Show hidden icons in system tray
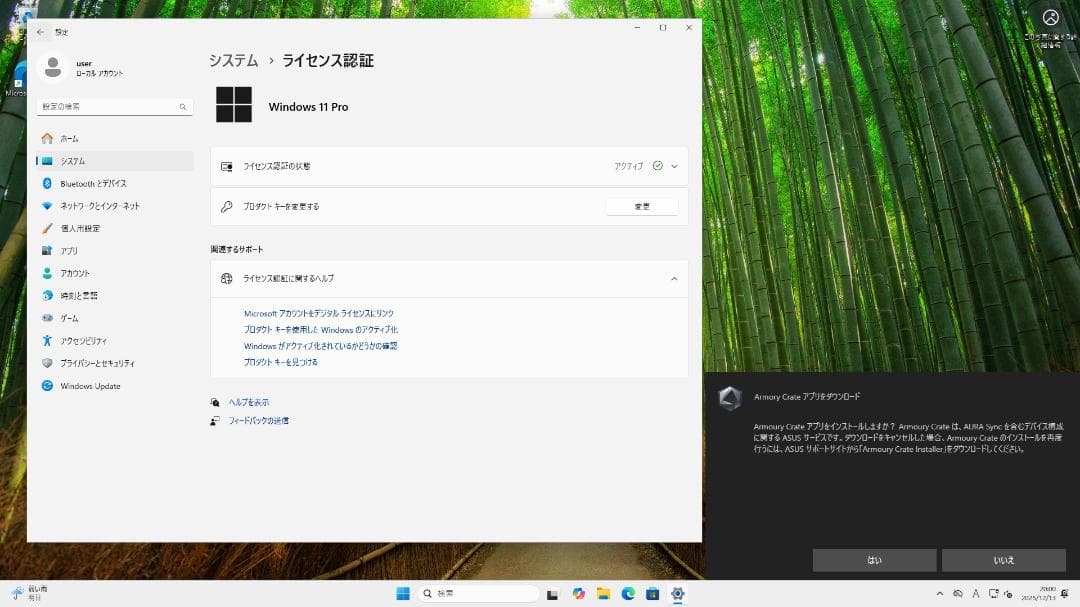The width and height of the screenshot is (1080, 607). (x=941, y=593)
